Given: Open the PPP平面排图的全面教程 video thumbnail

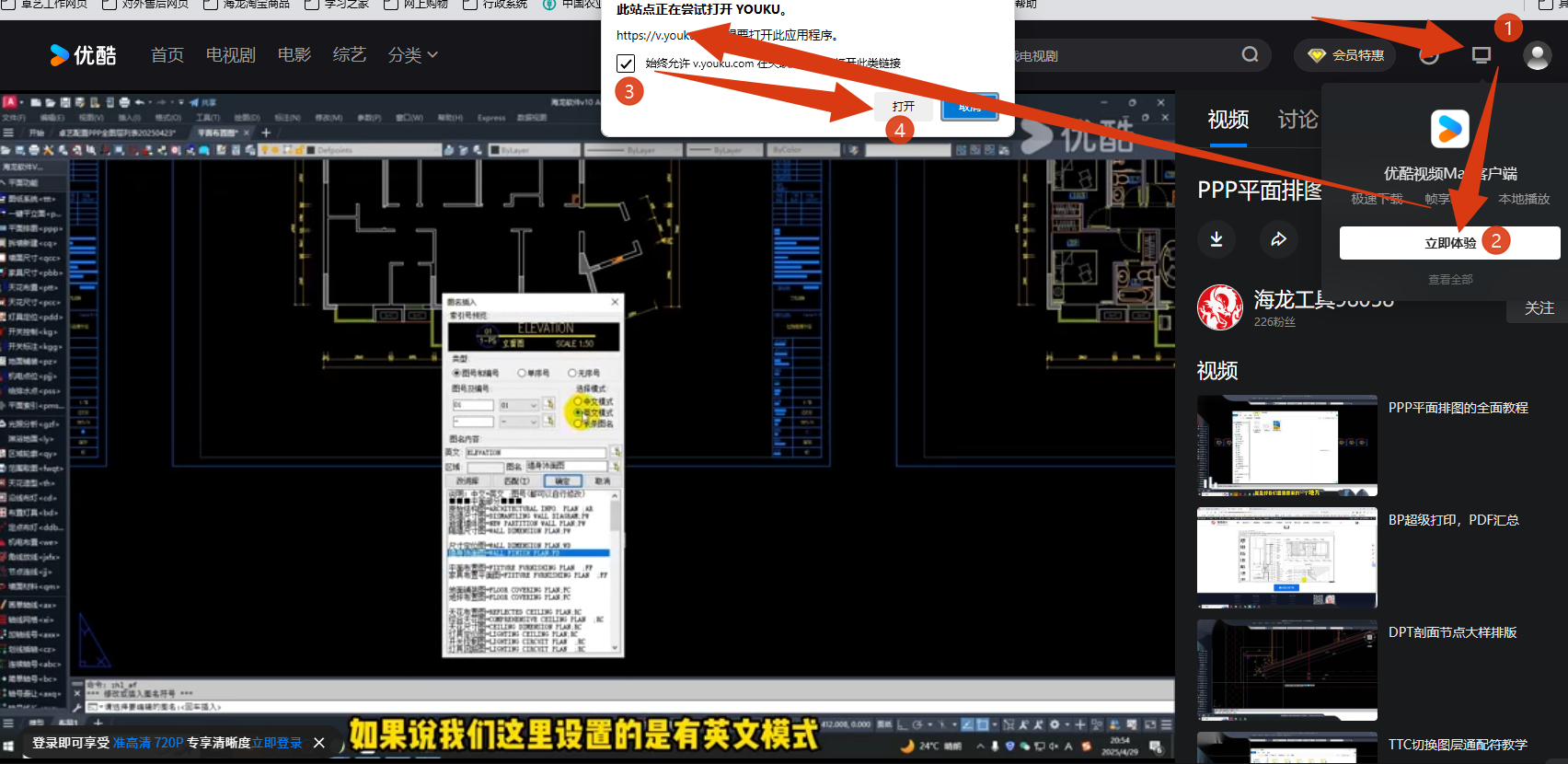Looking at the screenshot, I should pyautogui.click(x=1287, y=446).
